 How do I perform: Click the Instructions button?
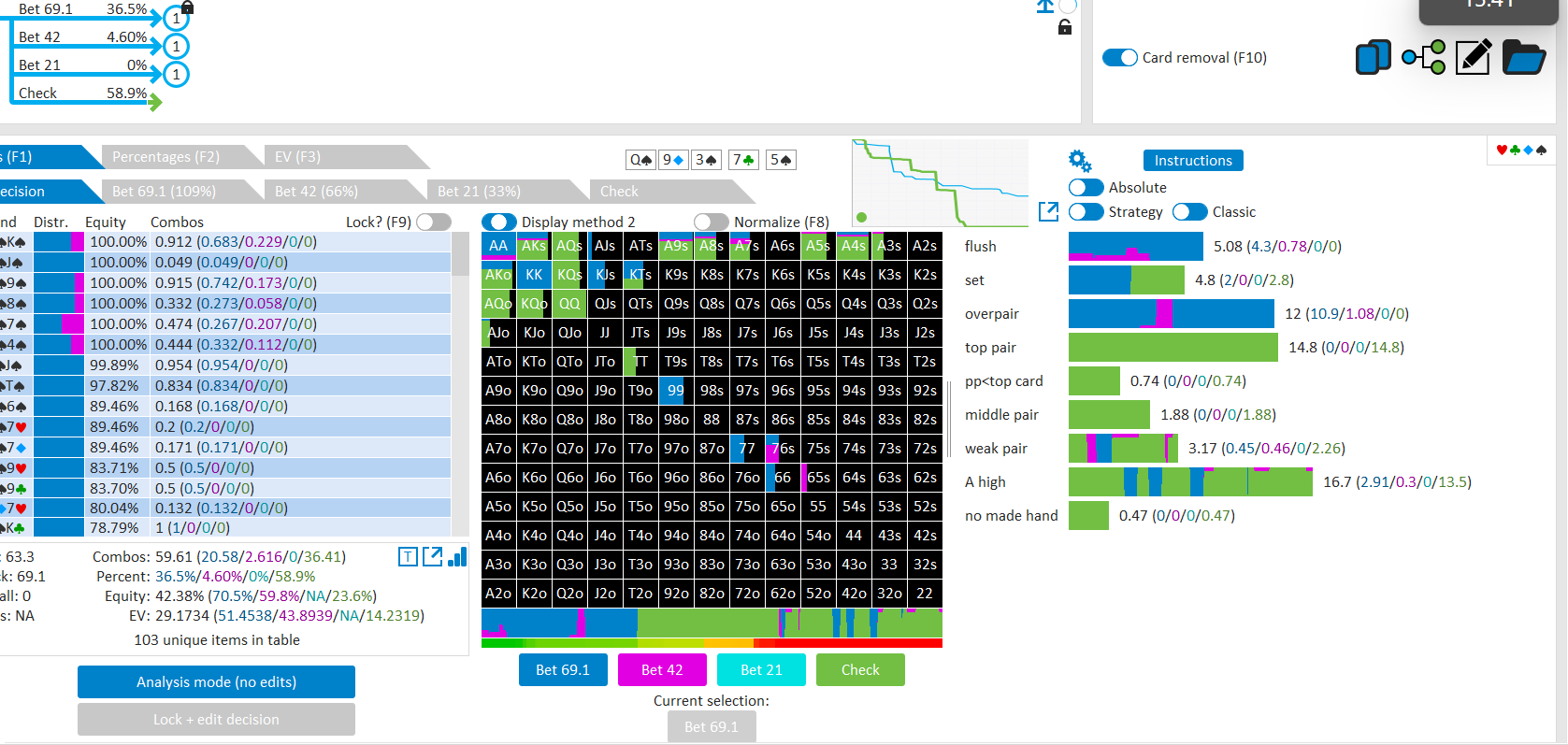pyautogui.click(x=1193, y=161)
